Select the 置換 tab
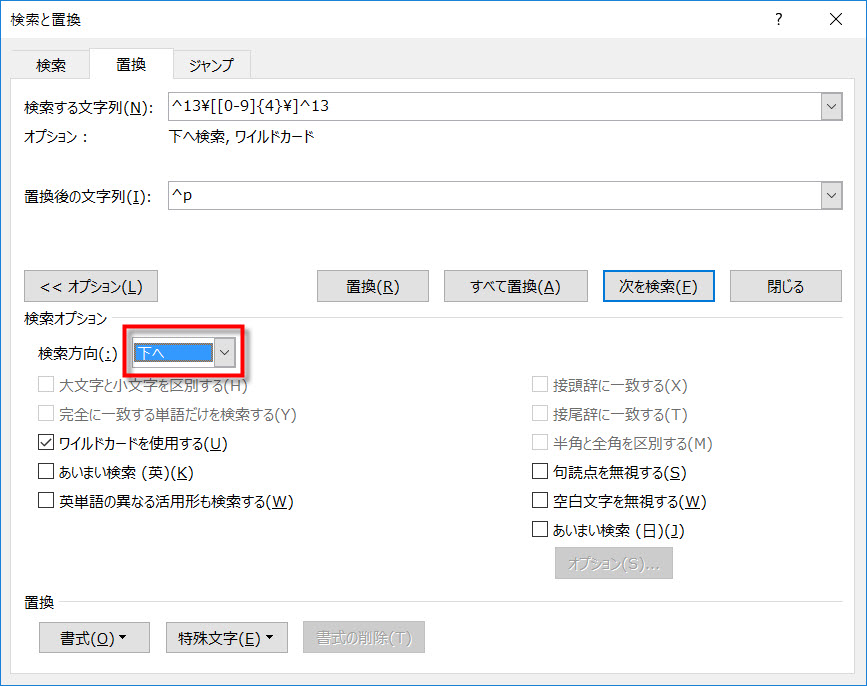 click(131, 64)
